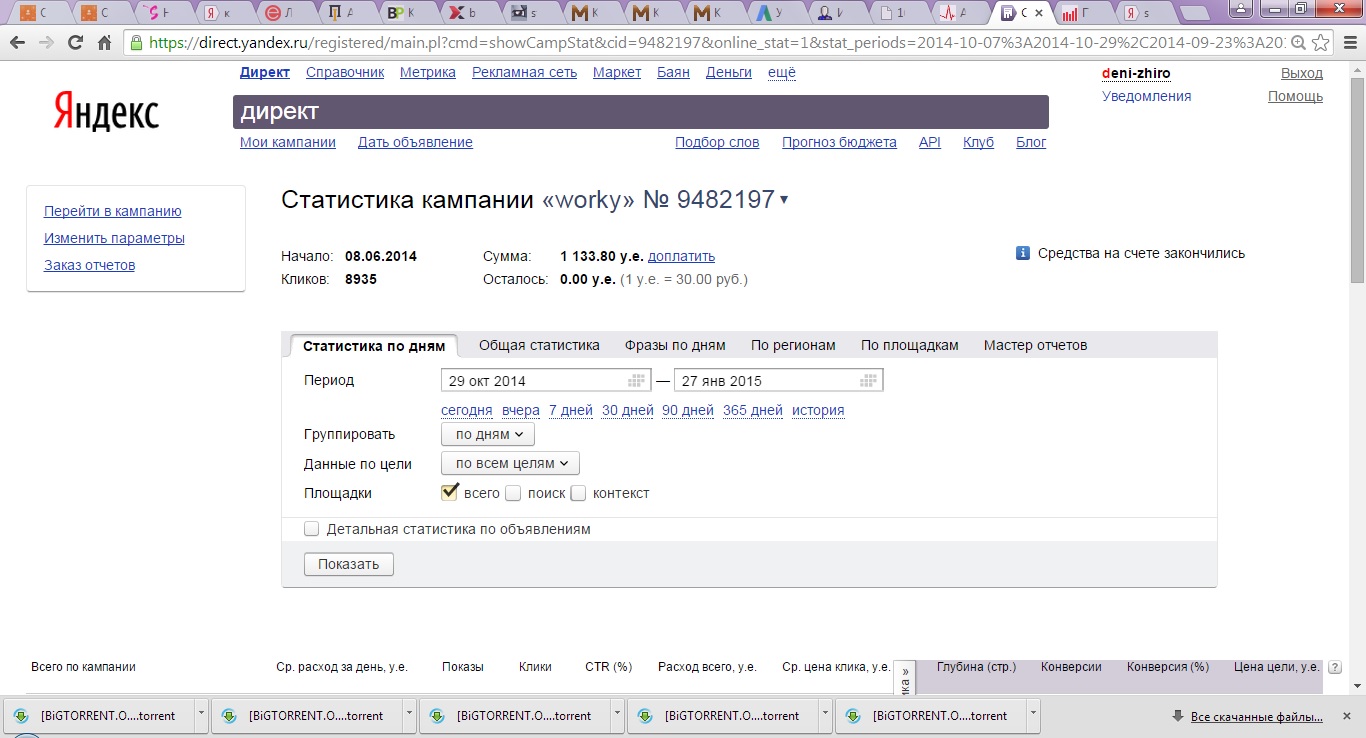Click the browser forward arrow
The height and width of the screenshot is (738, 1366).
click(x=46, y=43)
